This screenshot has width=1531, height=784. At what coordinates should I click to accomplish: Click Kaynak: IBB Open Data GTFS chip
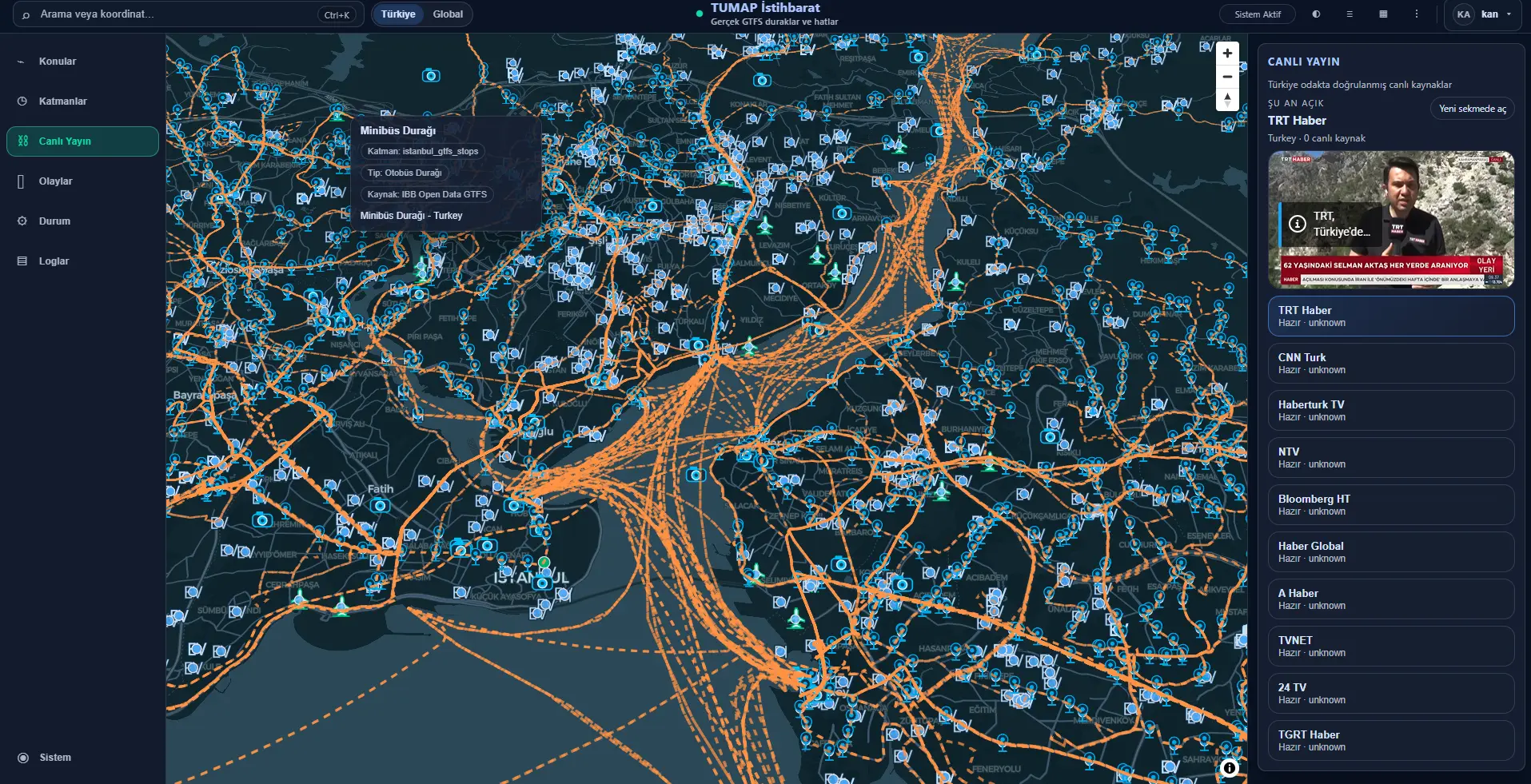(x=427, y=194)
